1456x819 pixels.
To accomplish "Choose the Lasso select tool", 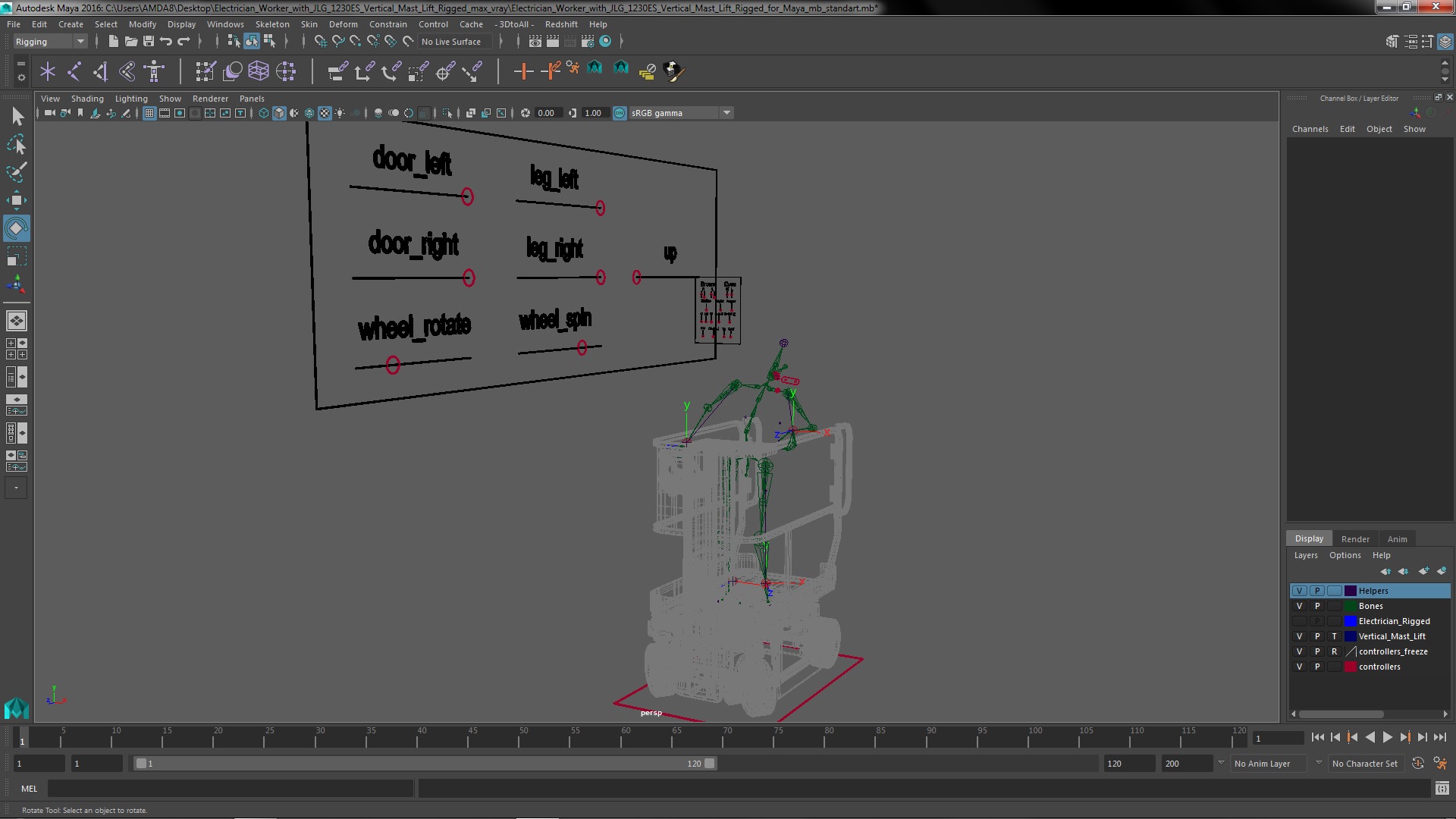I will point(17,144).
